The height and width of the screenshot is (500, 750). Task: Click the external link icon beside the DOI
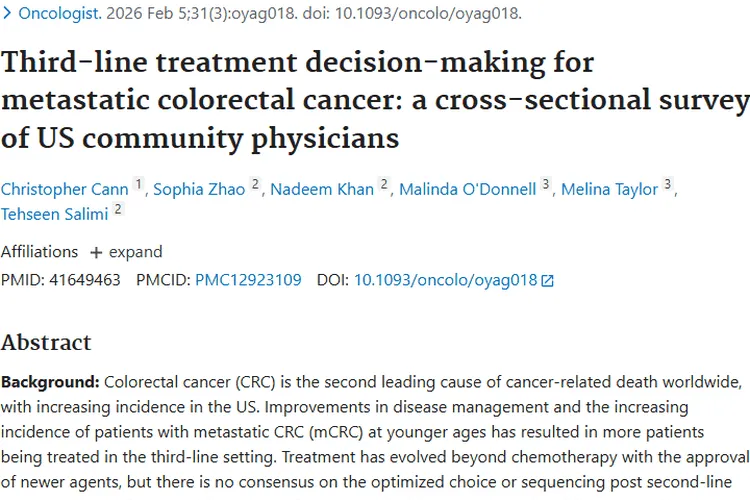click(x=547, y=281)
